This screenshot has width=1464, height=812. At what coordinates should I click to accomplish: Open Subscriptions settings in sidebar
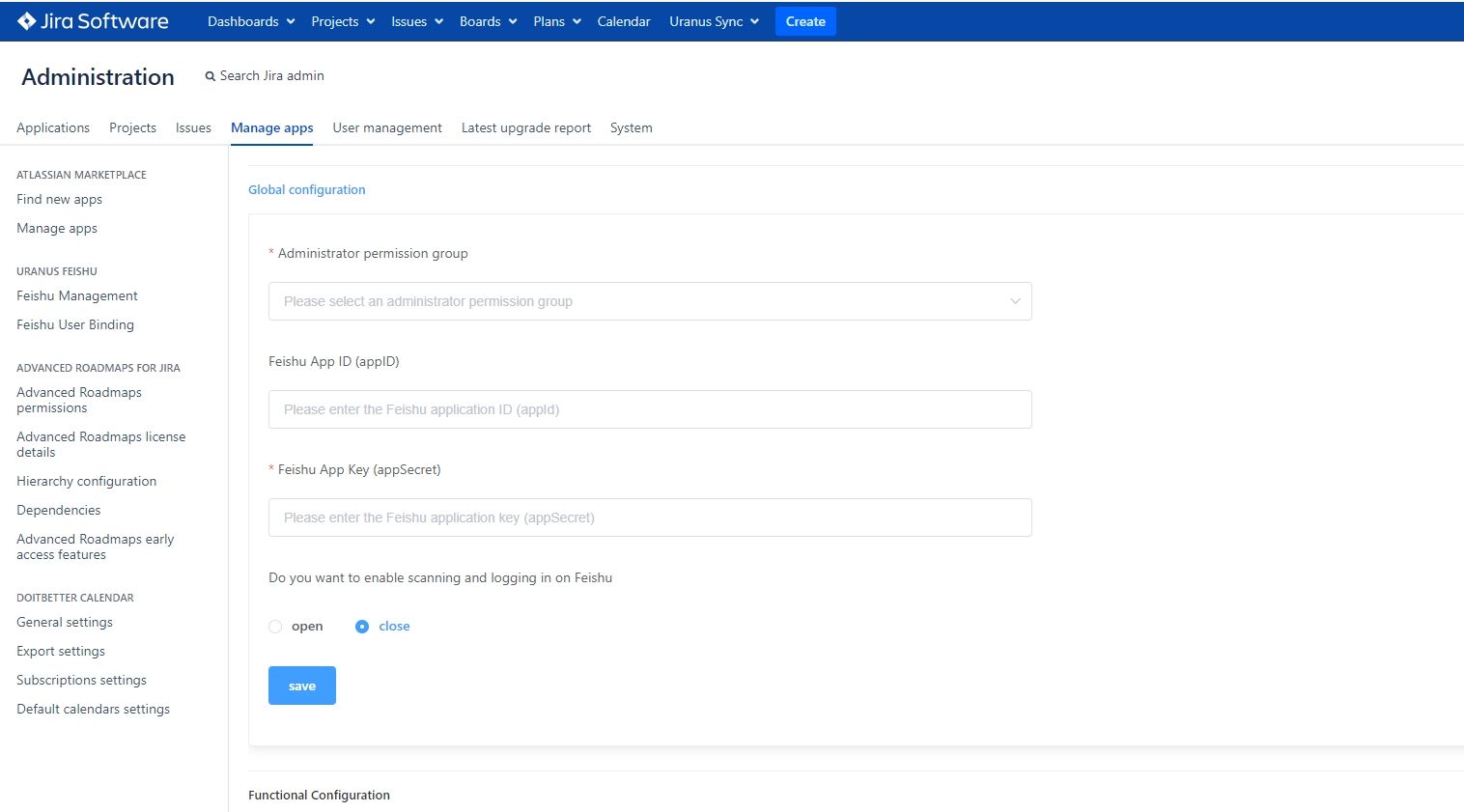pos(81,680)
